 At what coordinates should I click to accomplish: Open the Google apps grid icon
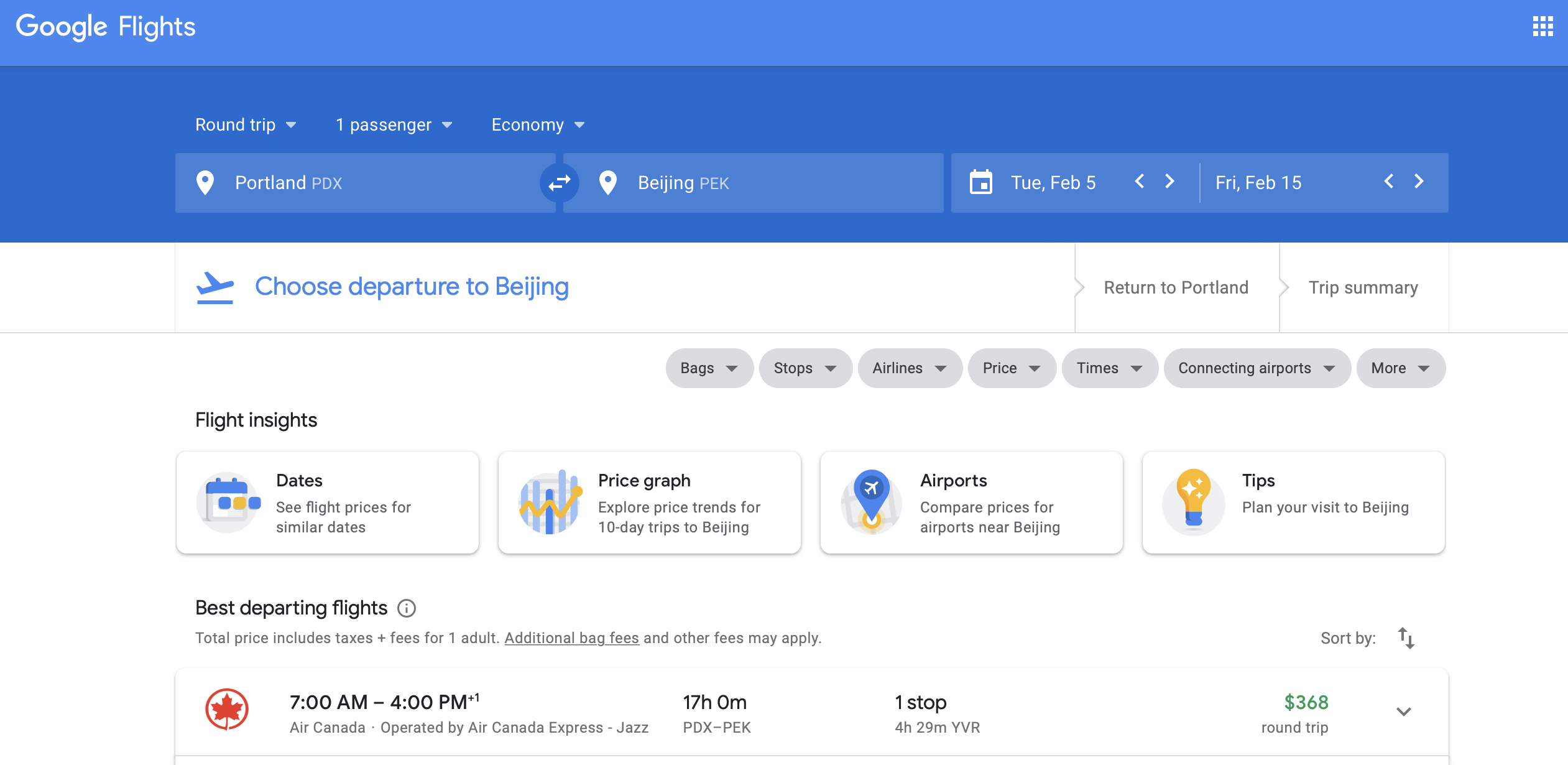[x=1543, y=27]
